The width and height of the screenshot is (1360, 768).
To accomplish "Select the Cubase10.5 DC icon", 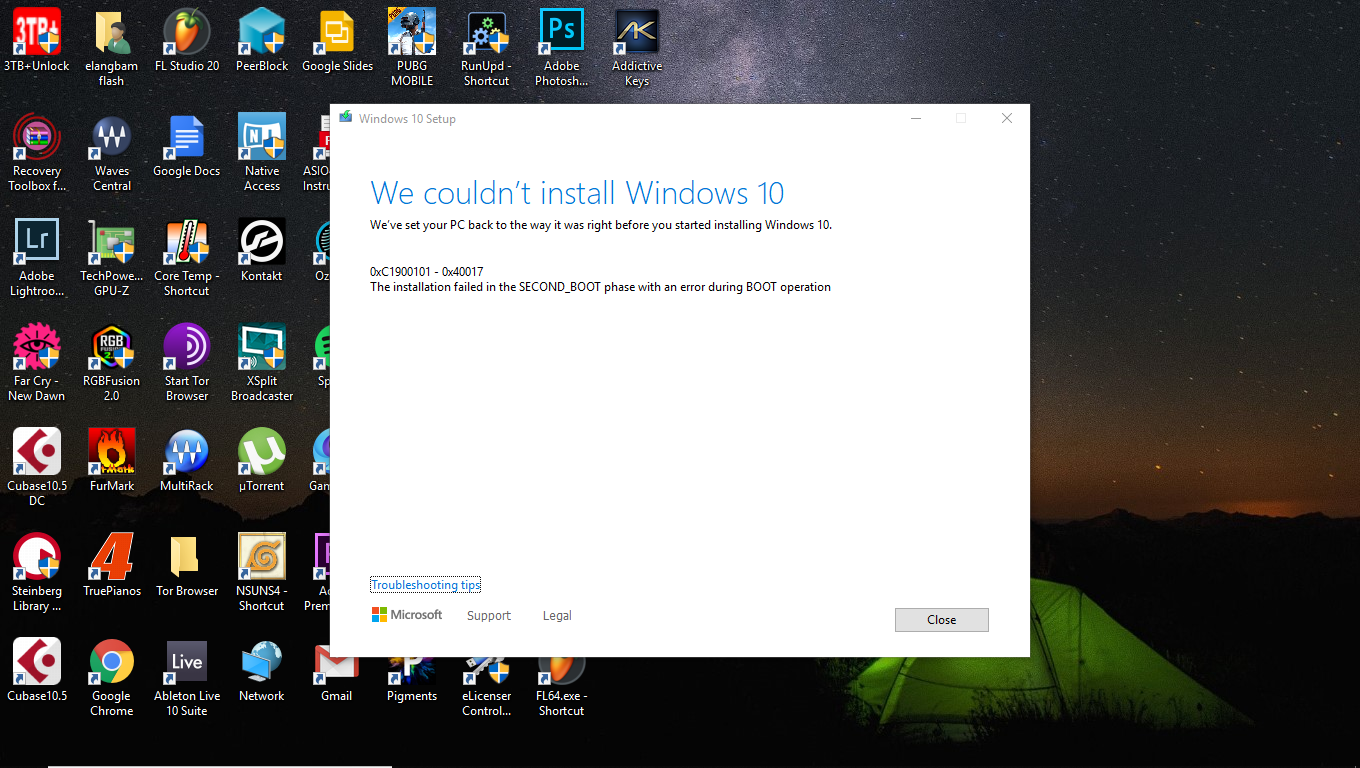I will click(x=37, y=468).
